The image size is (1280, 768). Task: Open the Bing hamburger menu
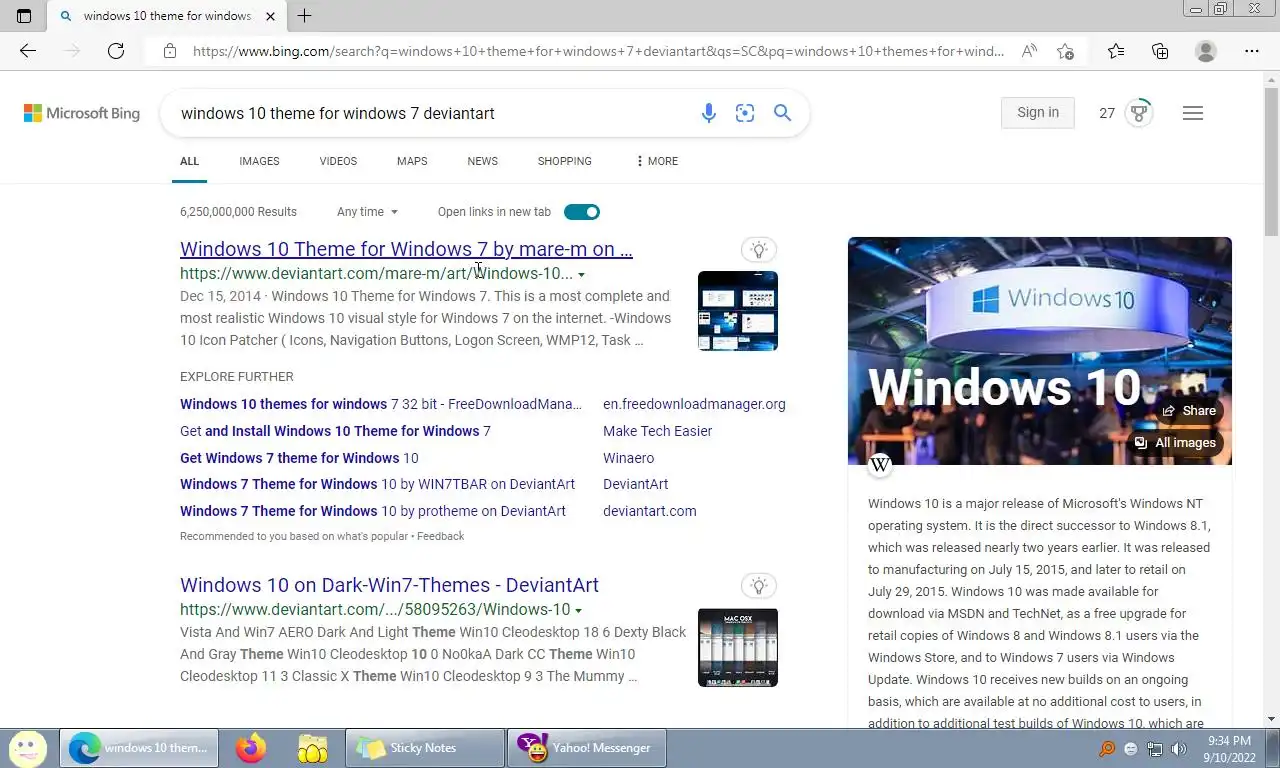click(1192, 113)
